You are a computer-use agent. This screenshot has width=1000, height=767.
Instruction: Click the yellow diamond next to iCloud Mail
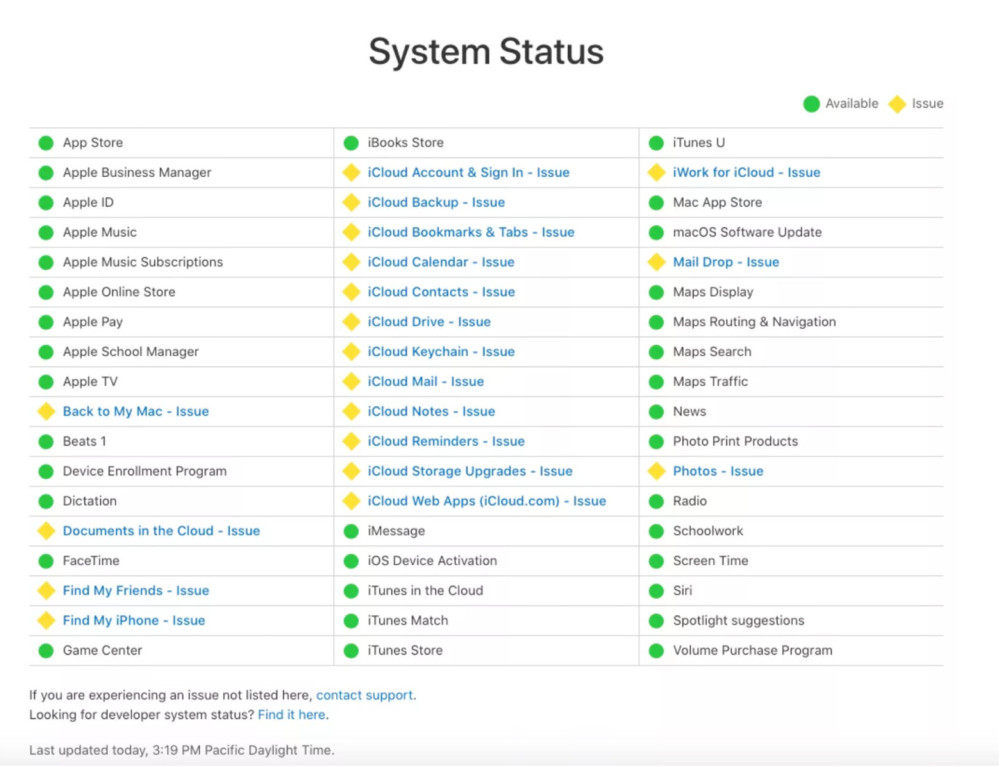click(x=351, y=381)
